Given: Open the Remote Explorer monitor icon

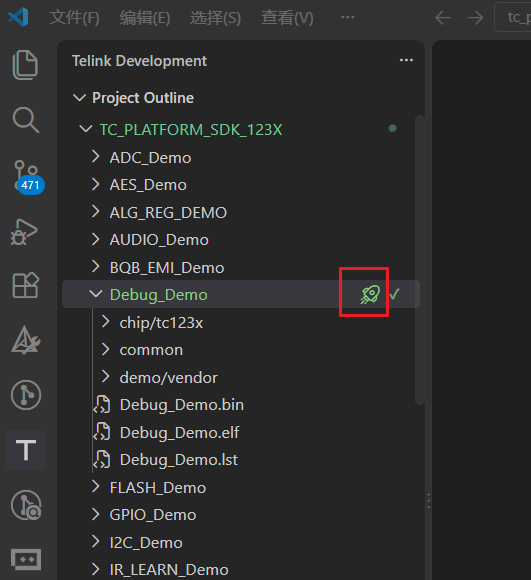Looking at the screenshot, I should pos(26,559).
